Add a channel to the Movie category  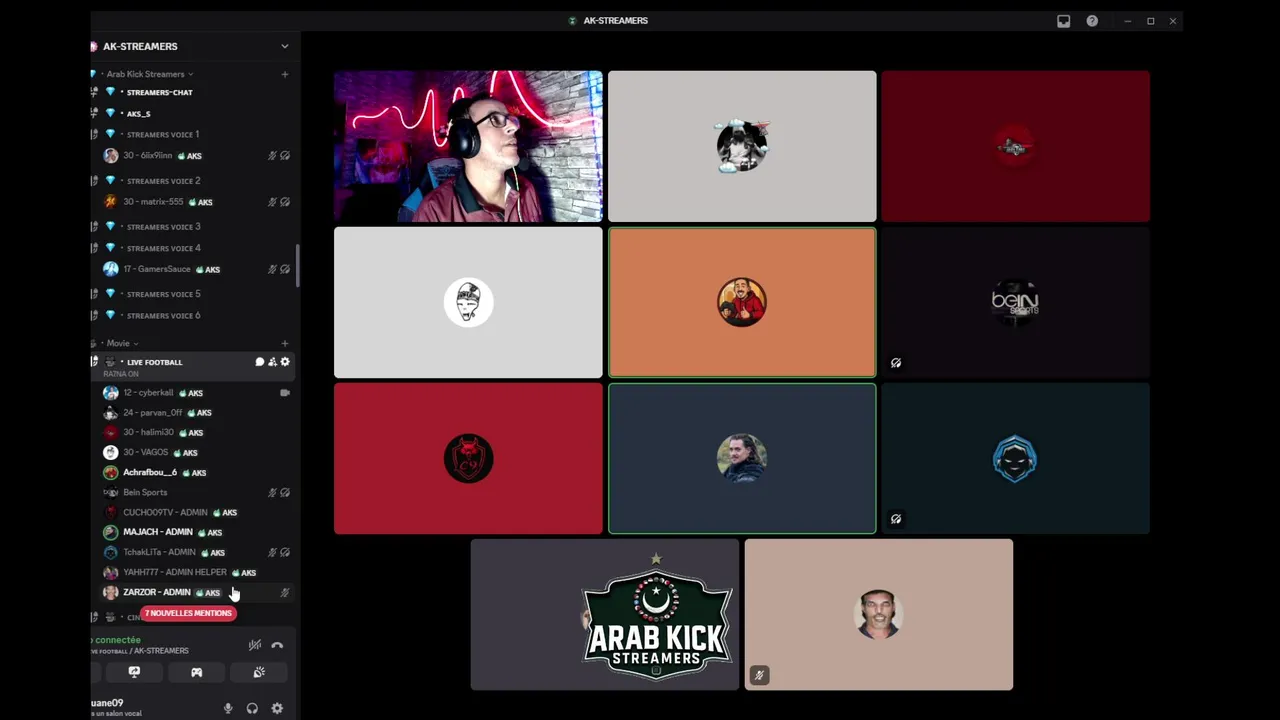tap(284, 343)
